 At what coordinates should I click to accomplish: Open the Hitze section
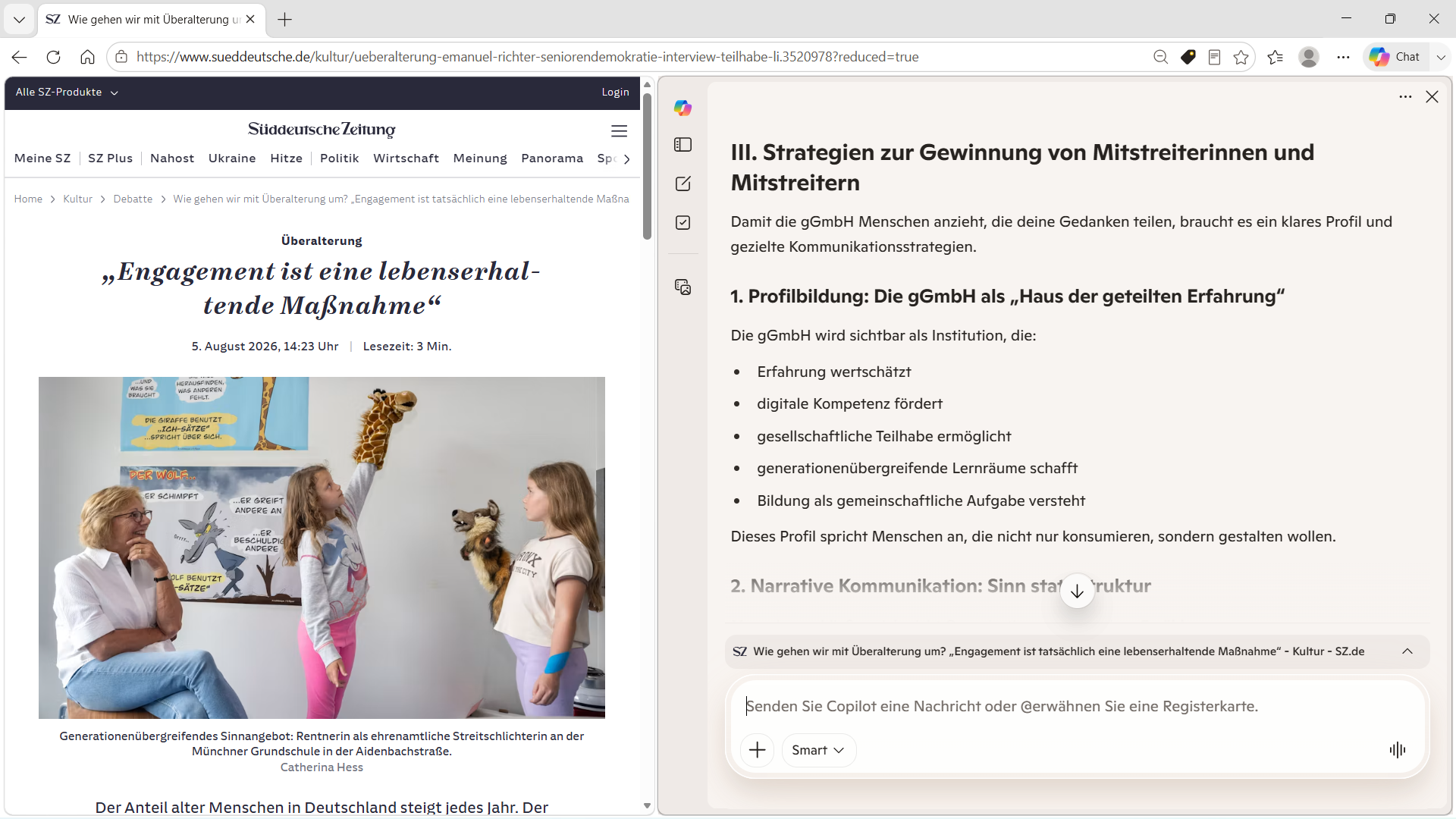point(286,158)
